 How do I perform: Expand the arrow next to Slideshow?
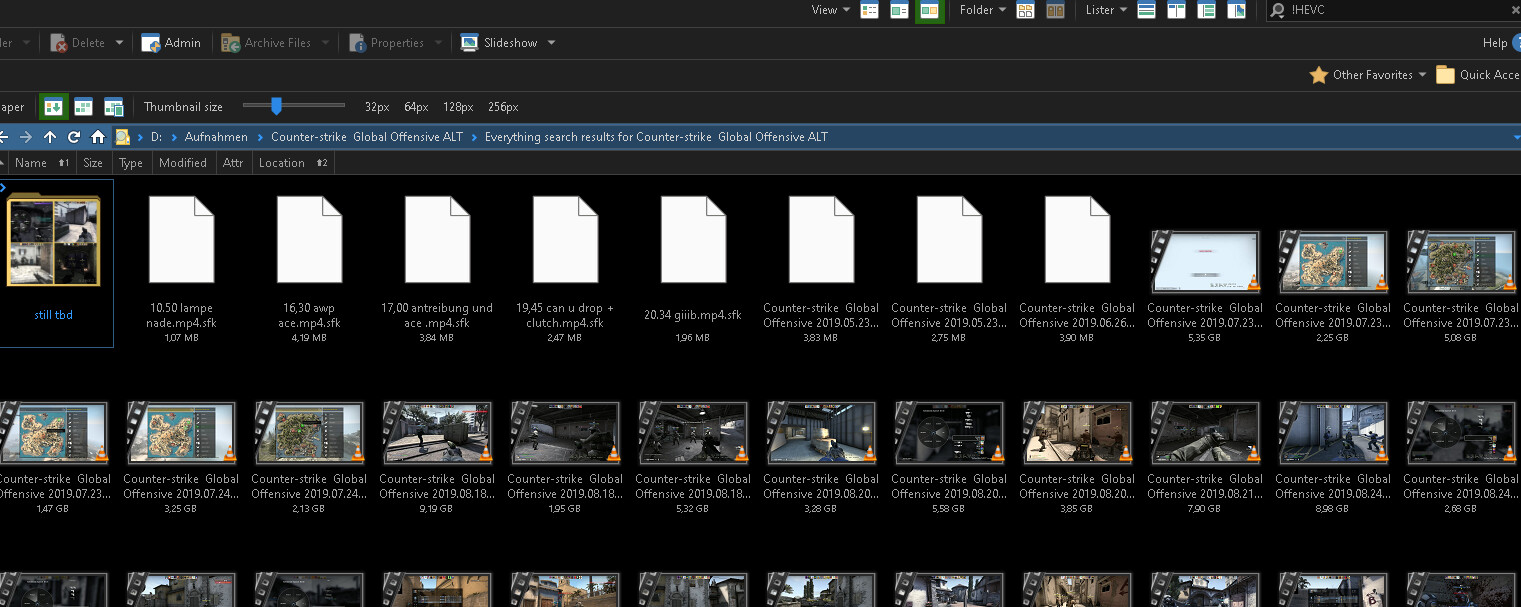point(551,43)
